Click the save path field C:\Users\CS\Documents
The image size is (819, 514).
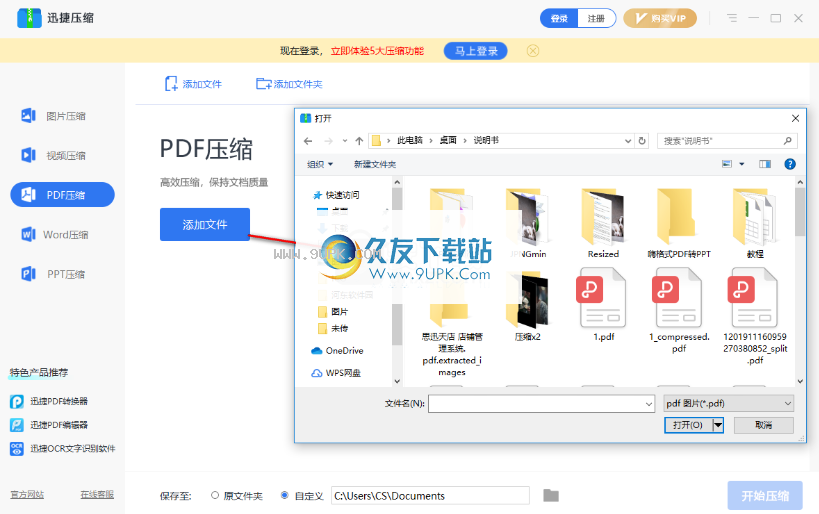pos(430,495)
